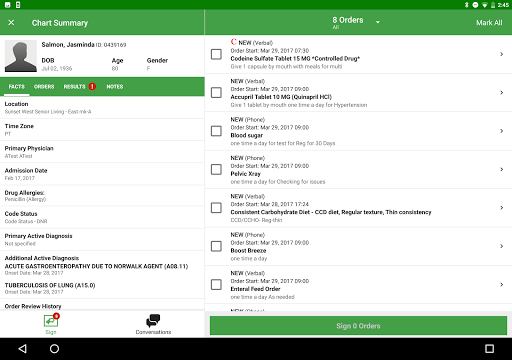Screen dimensions: 512x360
Task: Tap the patient name Salmon, Jasminda
Action: pyautogui.click(x=68, y=44)
